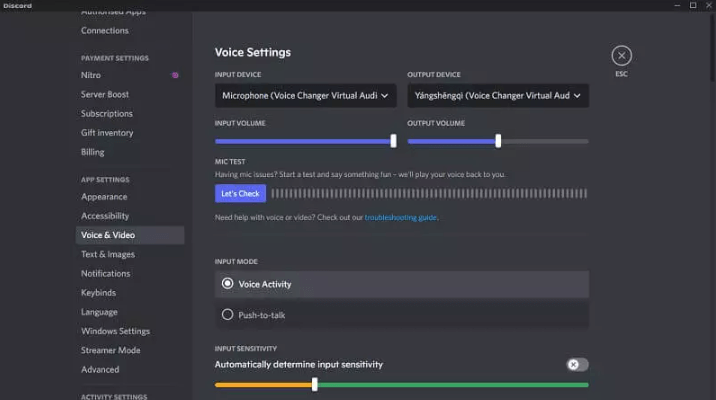716x400 pixels.
Task: Open the Streamer Mode settings
Action: [x=110, y=350]
